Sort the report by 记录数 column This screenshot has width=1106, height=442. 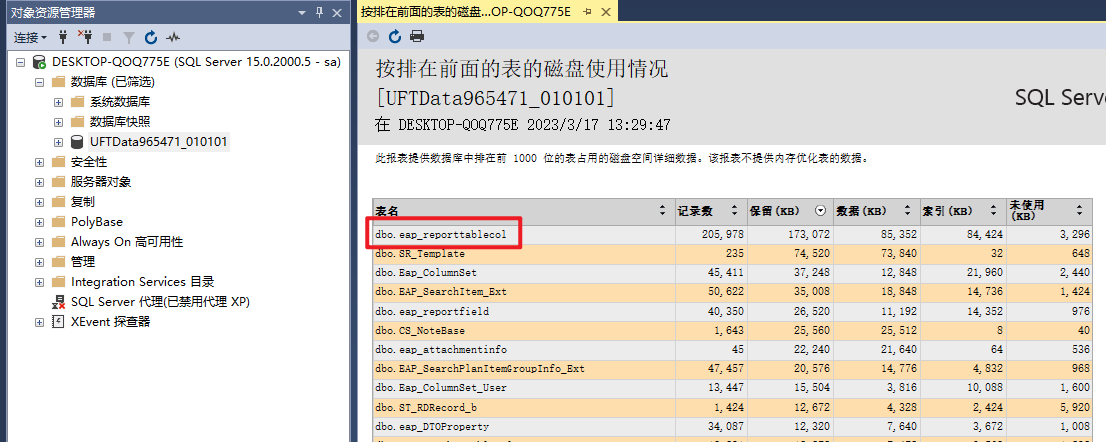(735, 211)
